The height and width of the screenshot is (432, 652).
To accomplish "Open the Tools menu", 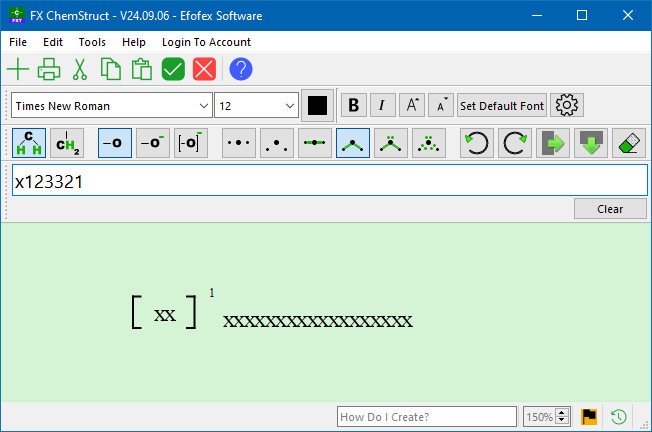I will click(x=92, y=42).
